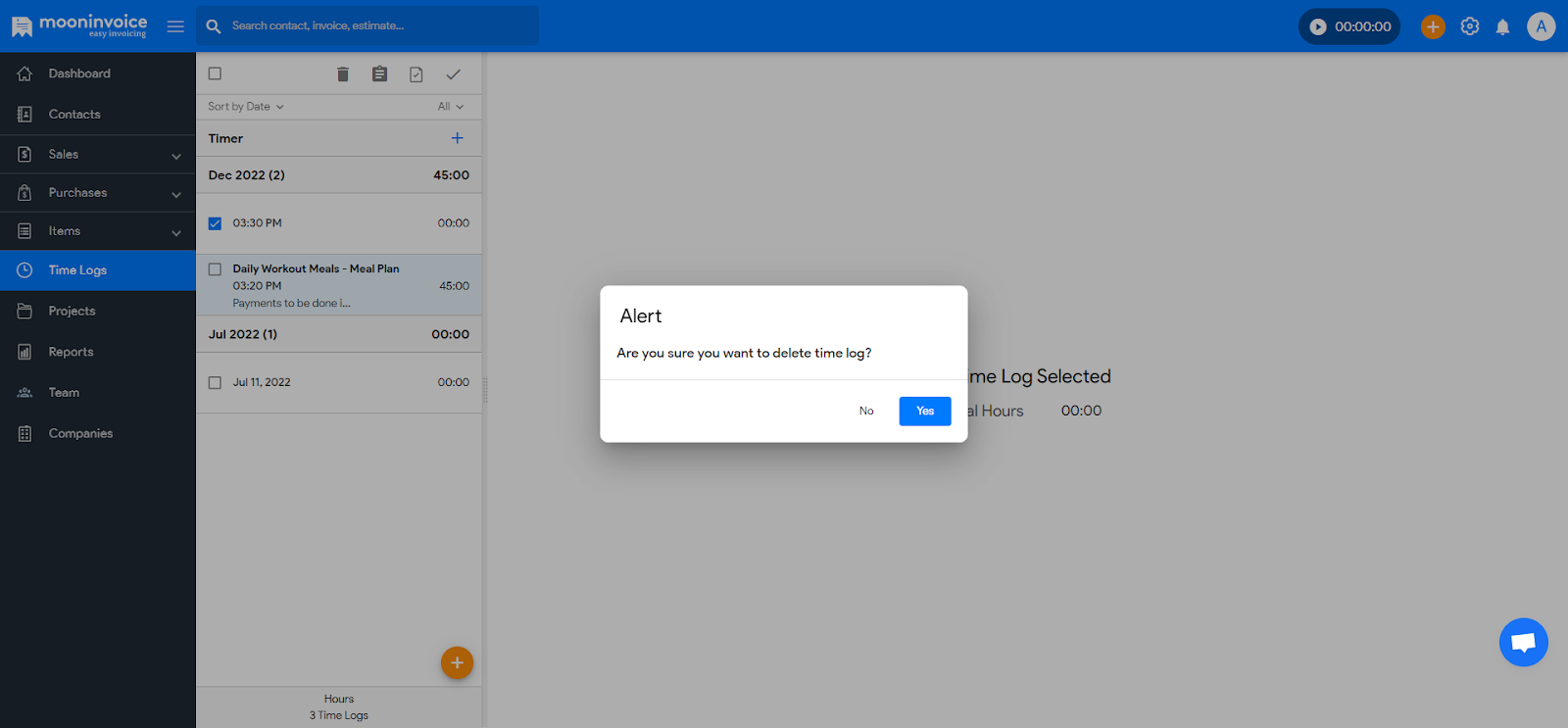Confirm deletion with Yes button
The image size is (1568, 728).
[x=924, y=411]
